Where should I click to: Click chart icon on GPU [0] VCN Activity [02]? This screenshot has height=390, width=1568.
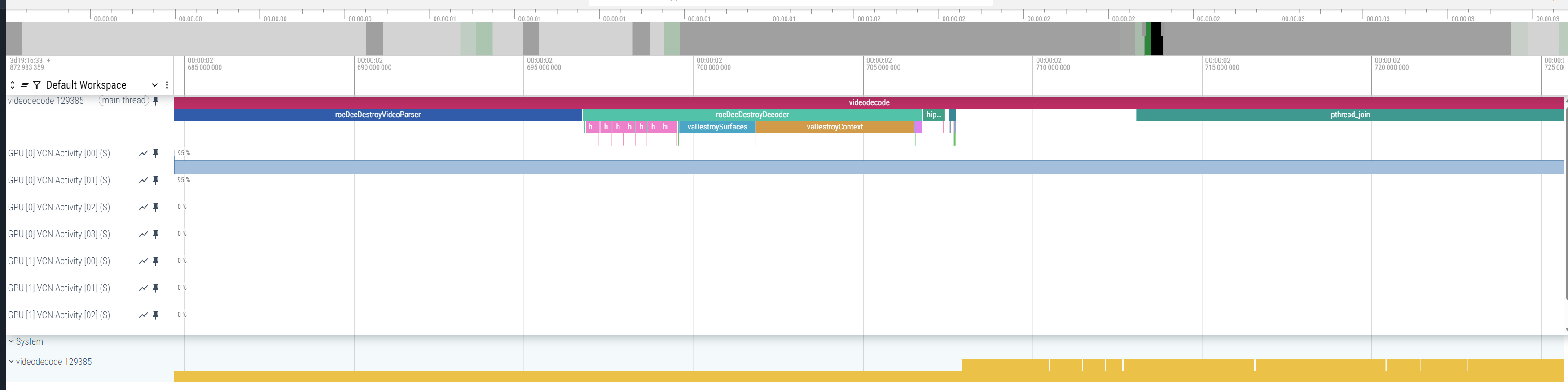tap(143, 207)
